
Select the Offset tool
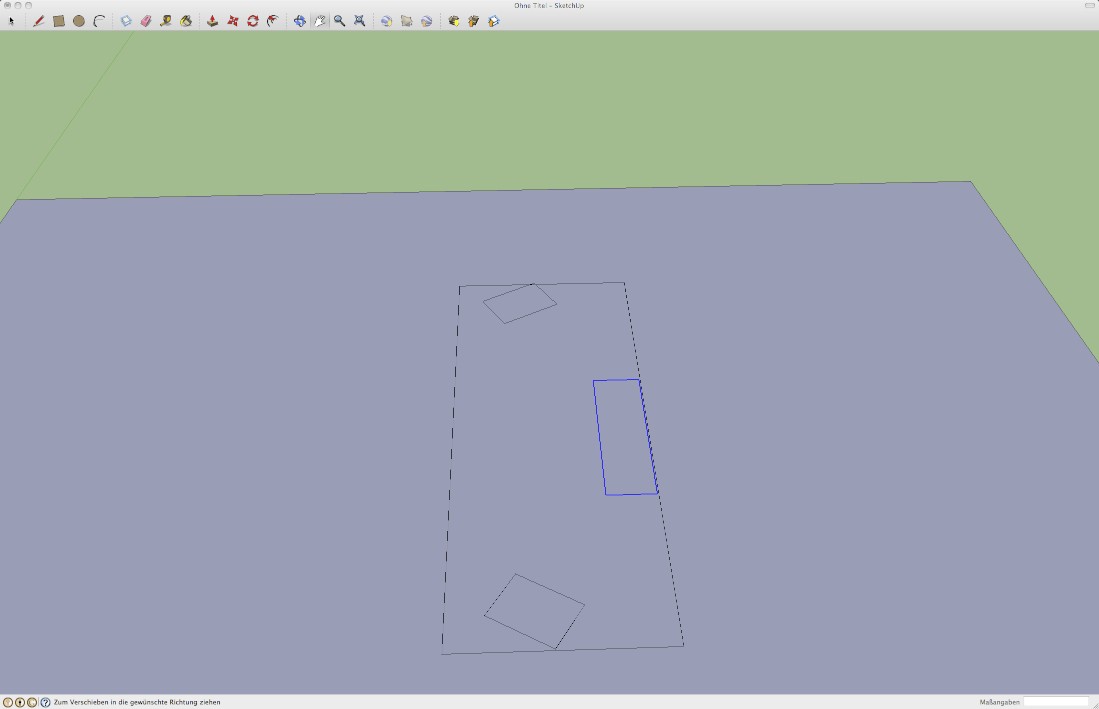coord(273,21)
